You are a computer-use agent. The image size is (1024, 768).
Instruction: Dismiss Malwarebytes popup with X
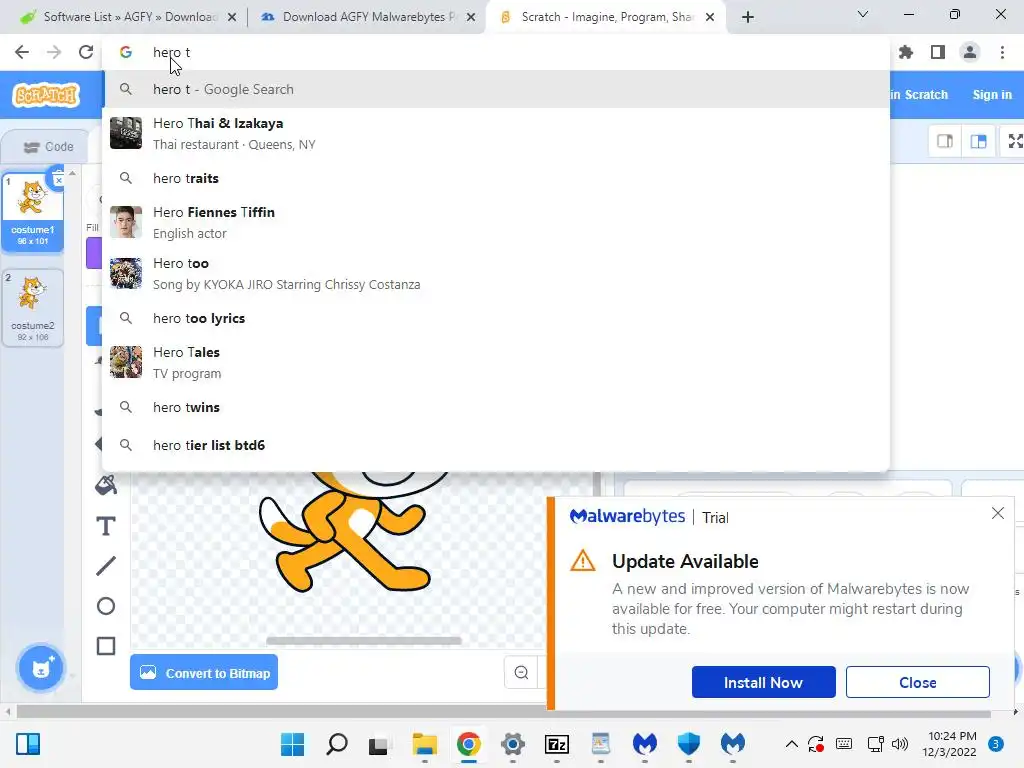(x=997, y=513)
